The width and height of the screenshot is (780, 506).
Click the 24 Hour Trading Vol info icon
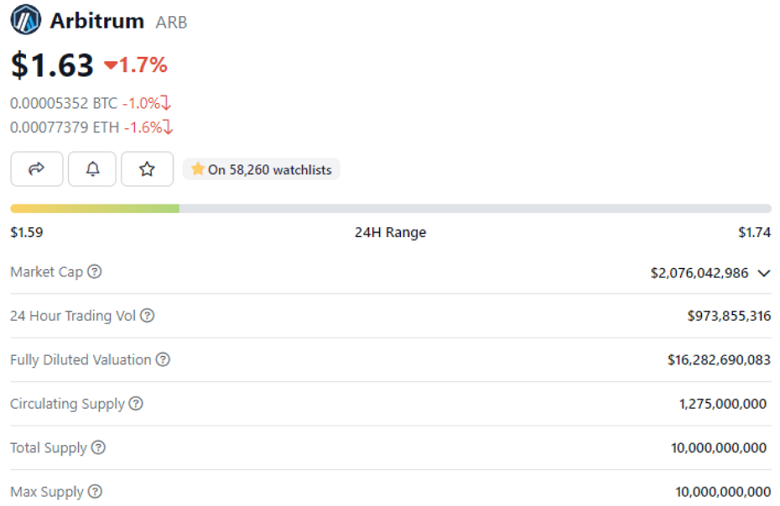click(147, 316)
